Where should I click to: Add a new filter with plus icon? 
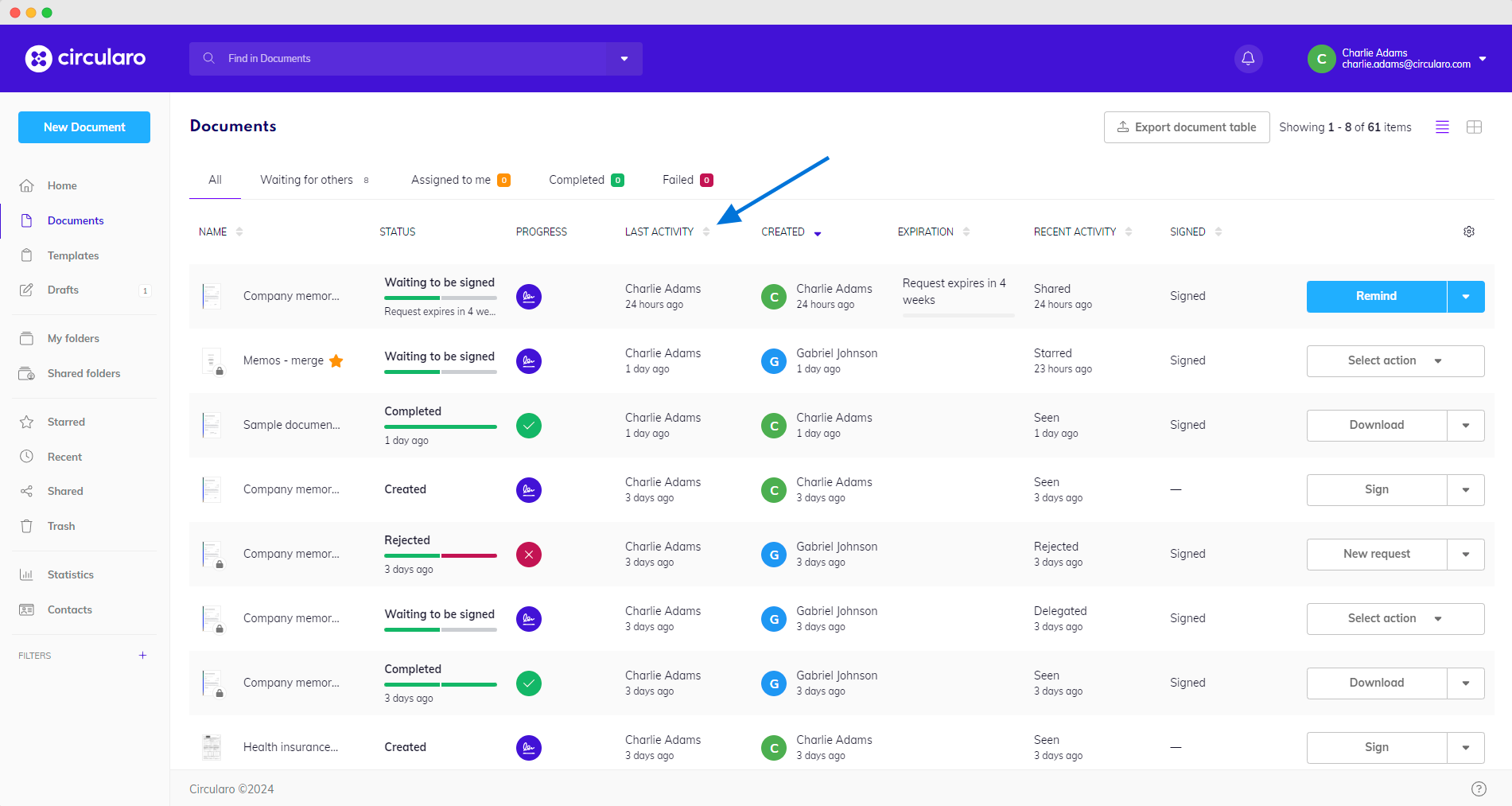(143, 656)
